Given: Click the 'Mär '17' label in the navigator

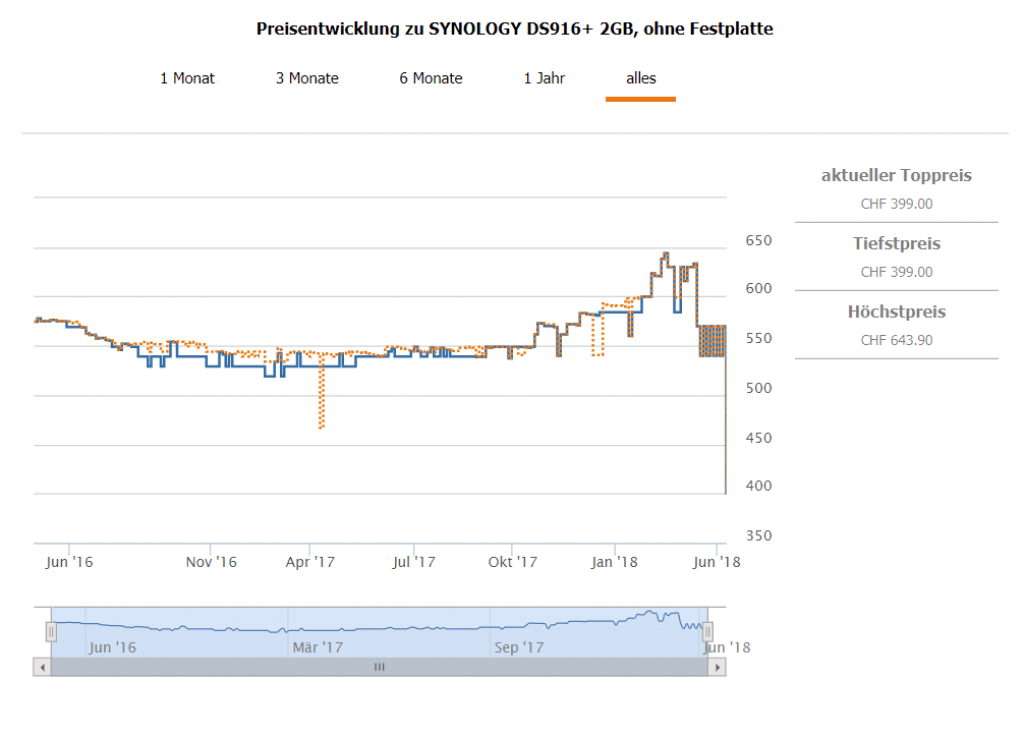Looking at the screenshot, I should coord(317,648).
